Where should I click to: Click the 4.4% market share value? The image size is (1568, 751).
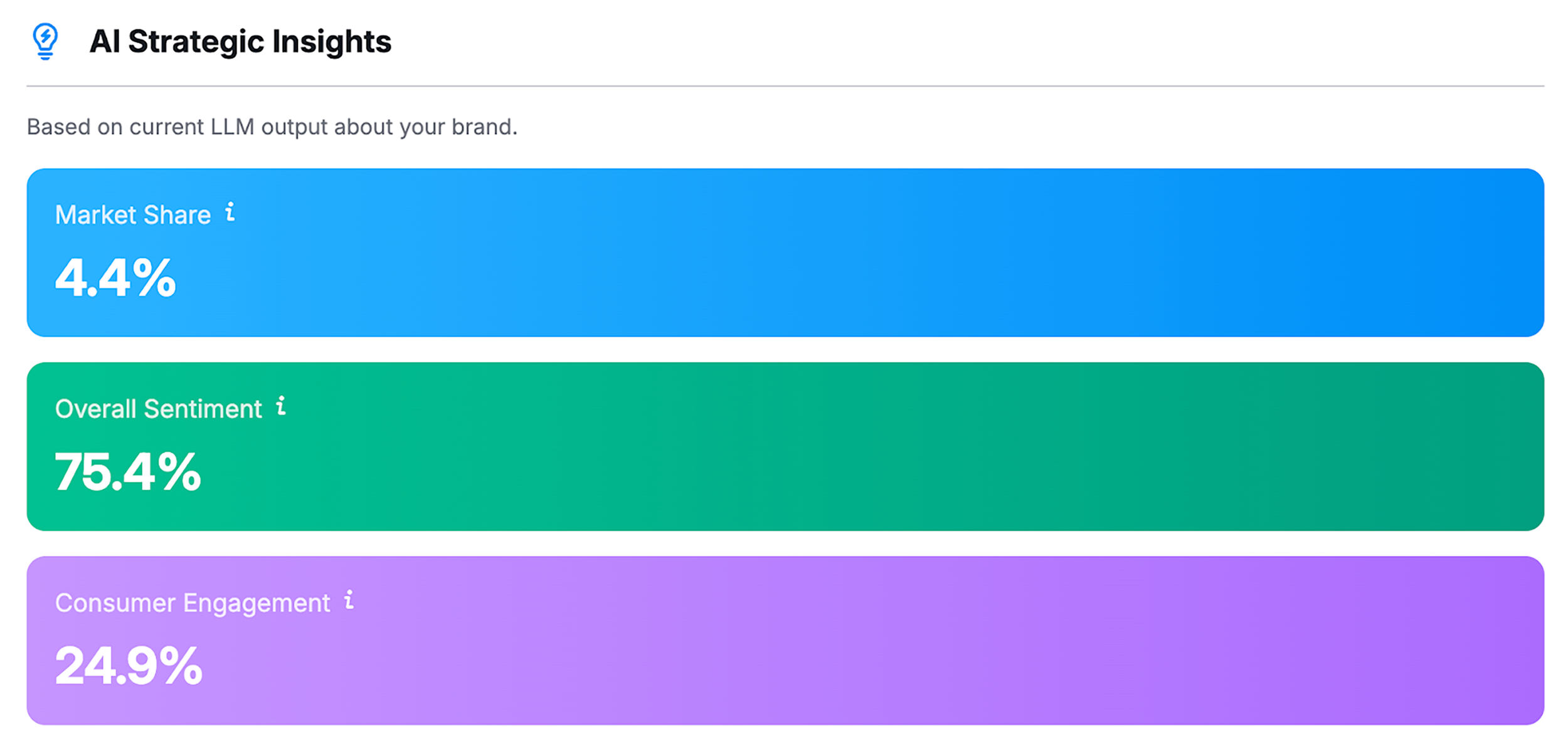point(115,278)
